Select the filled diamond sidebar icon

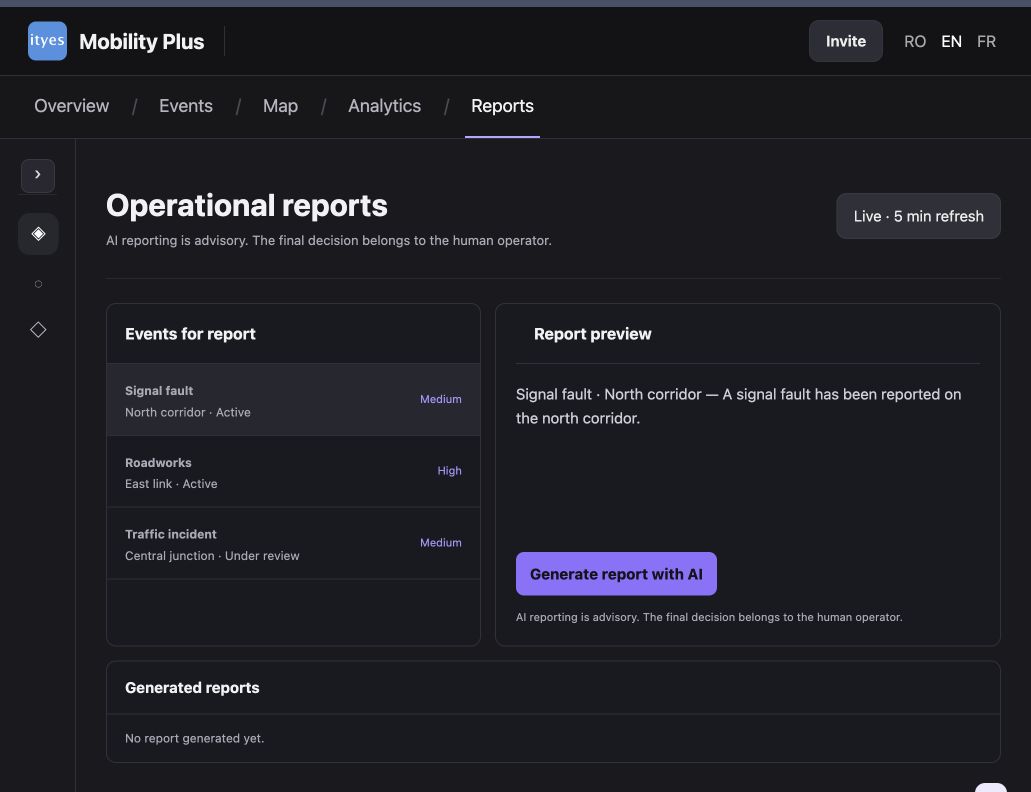[38, 233]
